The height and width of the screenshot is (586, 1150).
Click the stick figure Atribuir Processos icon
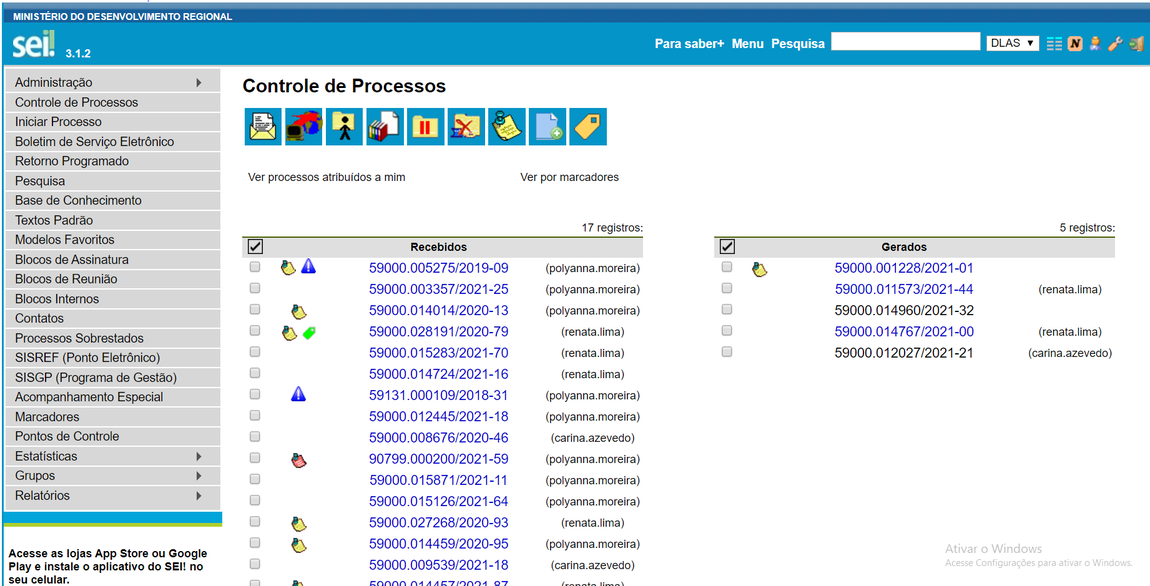tap(344, 127)
